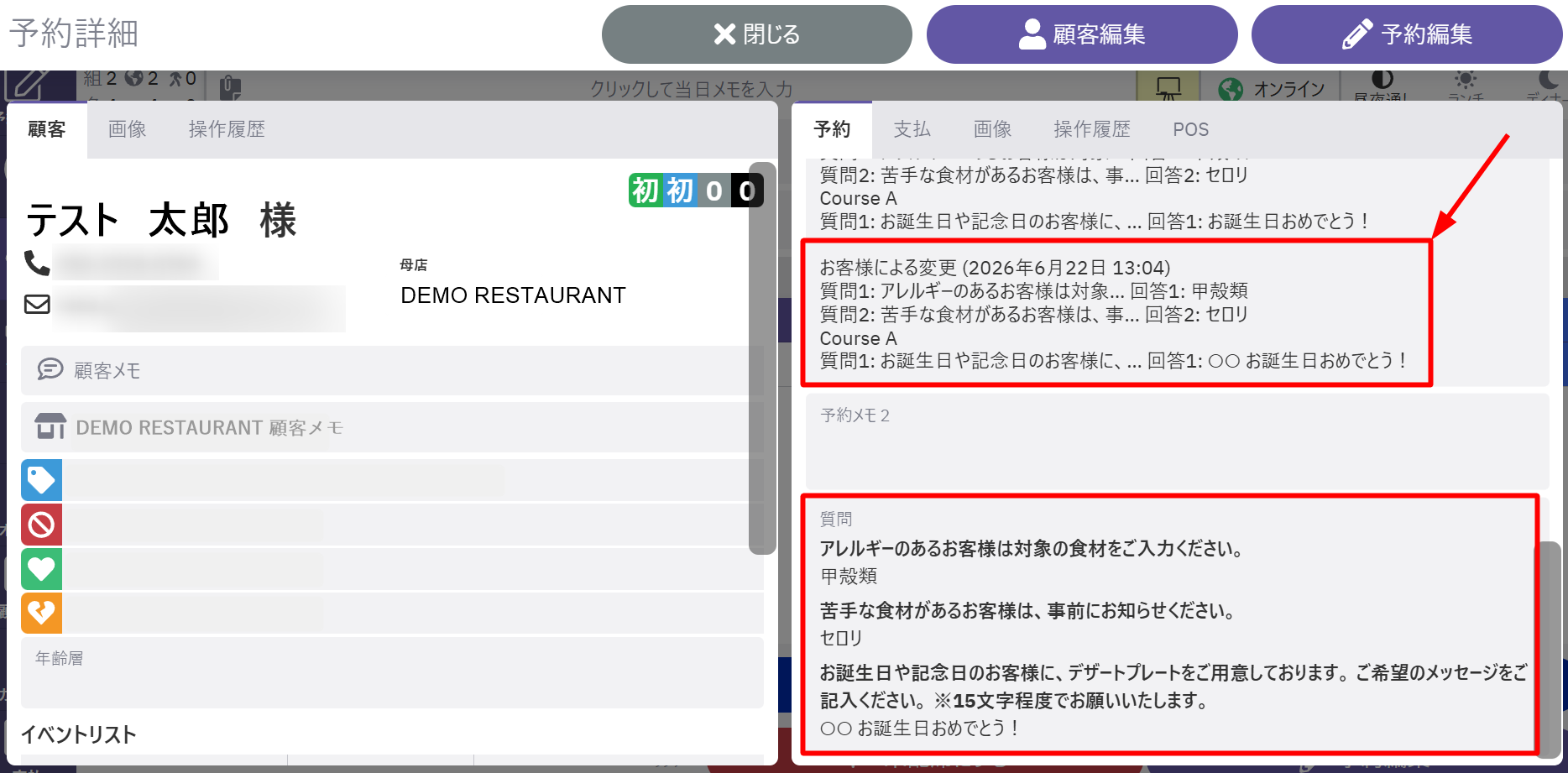Click the green 初 badge
This screenshot has height=773, width=1568.
tap(645, 191)
